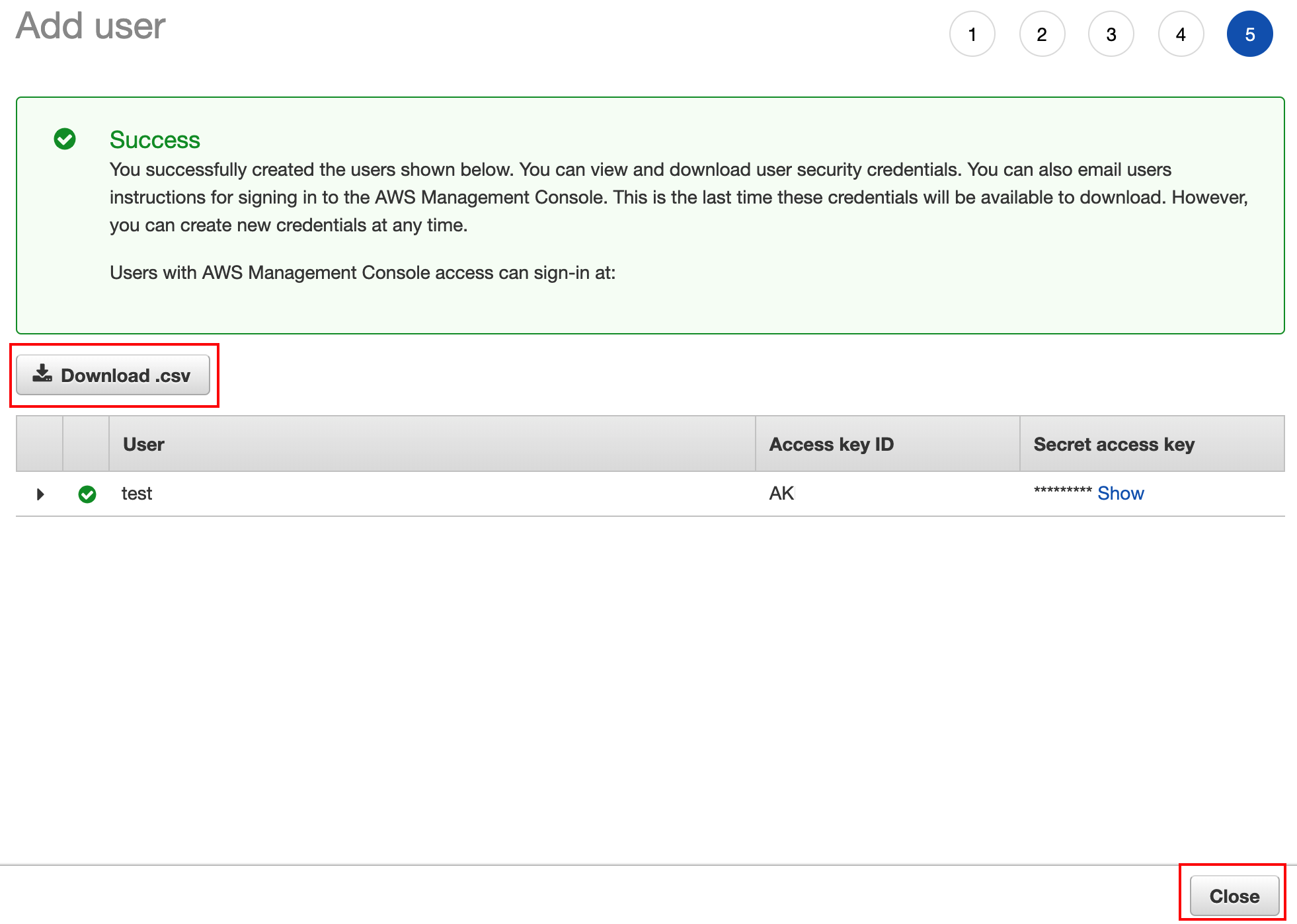Expand the test user row

[40, 494]
